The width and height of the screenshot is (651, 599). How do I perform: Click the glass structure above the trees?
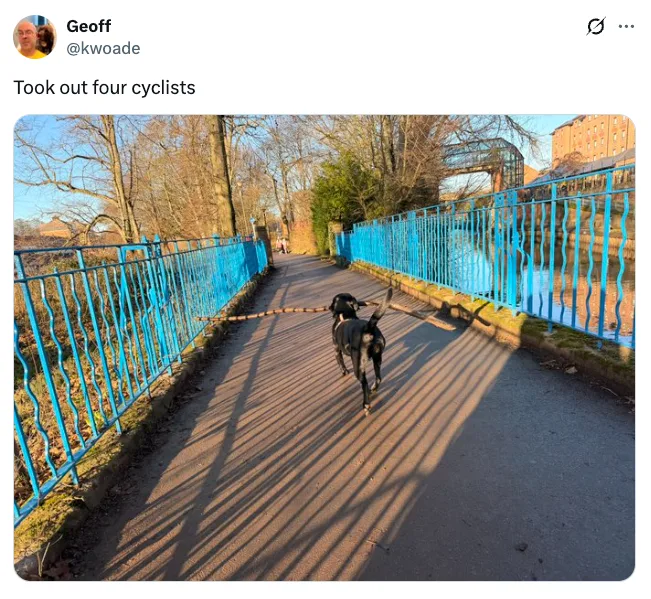coord(484,162)
